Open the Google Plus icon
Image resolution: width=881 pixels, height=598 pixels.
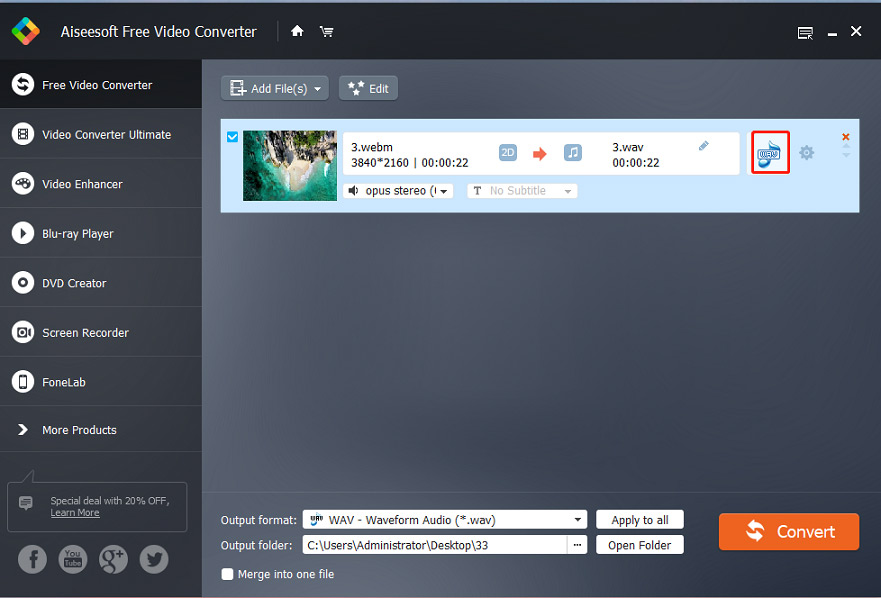(113, 559)
